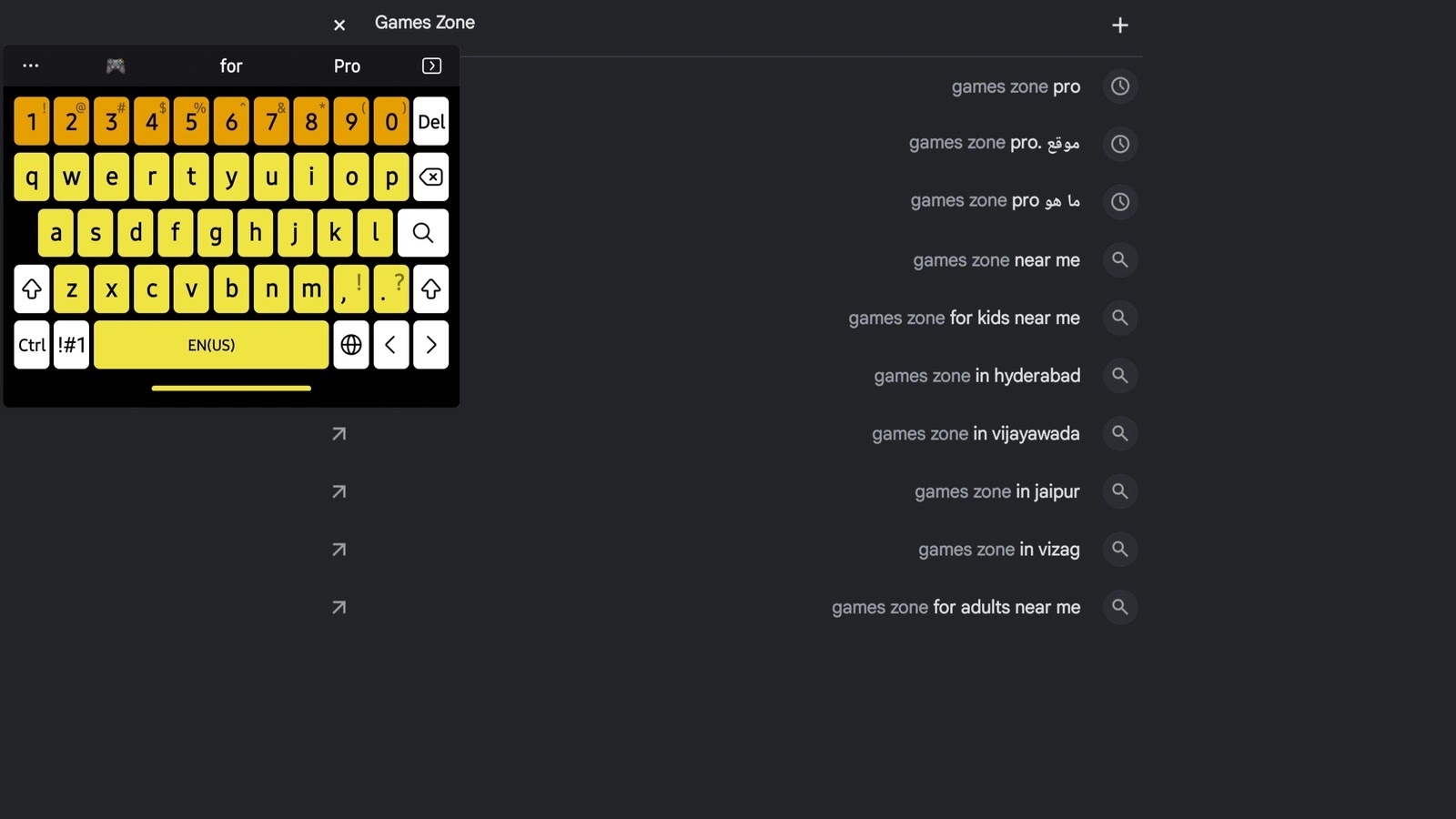This screenshot has height=819, width=1456.
Task: Tap the Ctrl key
Action: 32,345
